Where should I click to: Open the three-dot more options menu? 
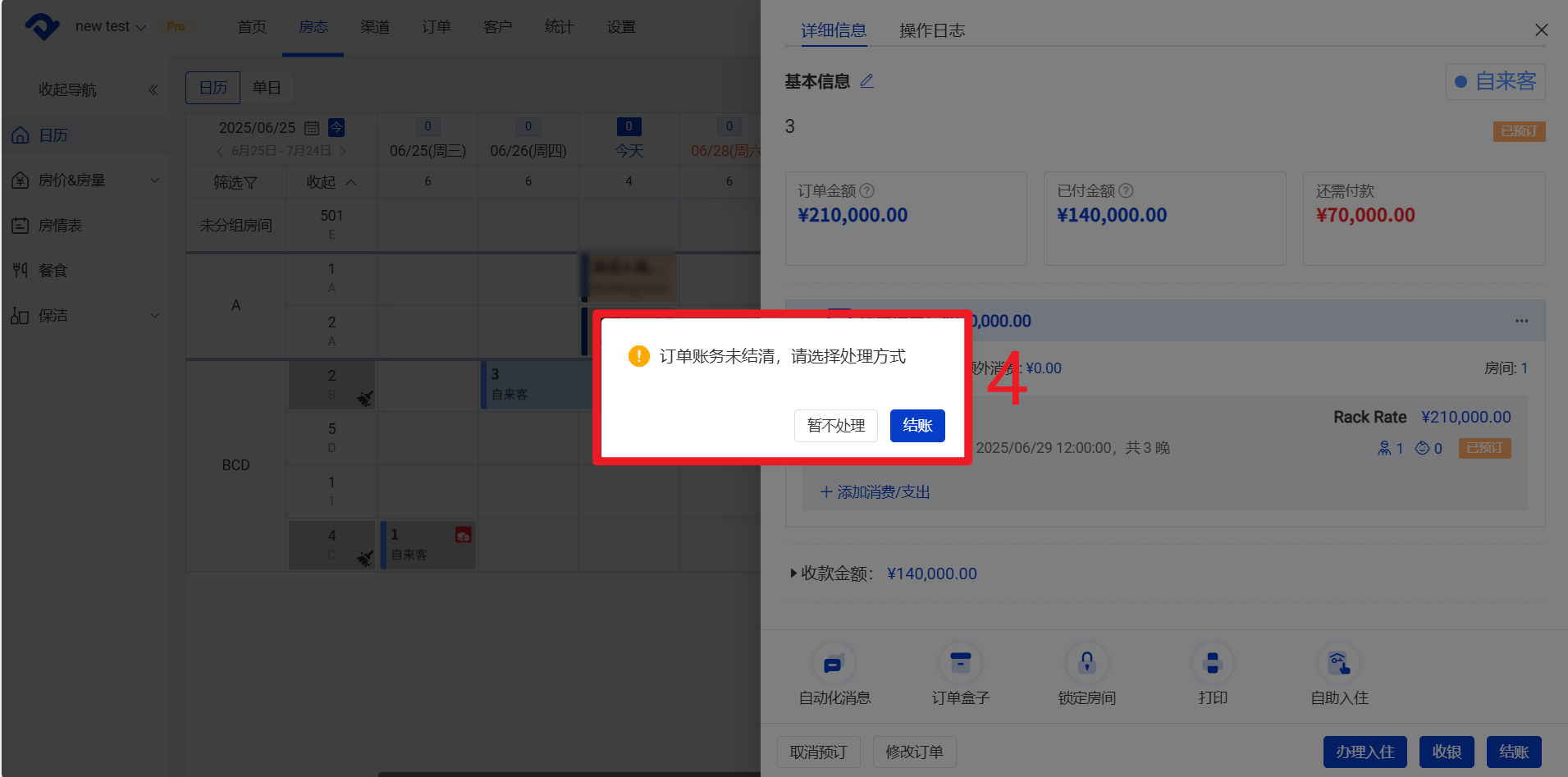(1521, 321)
